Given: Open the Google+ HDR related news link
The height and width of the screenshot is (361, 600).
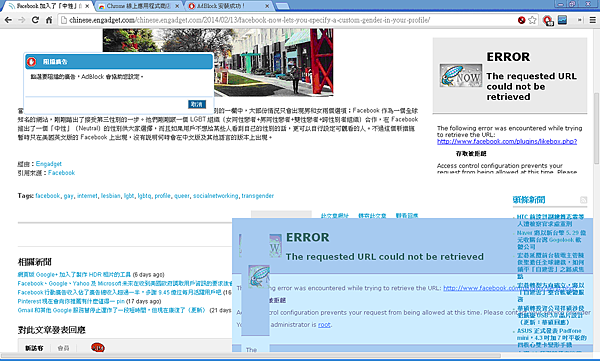Looking at the screenshot, I should pyautogui.click(x=74, y=274).
